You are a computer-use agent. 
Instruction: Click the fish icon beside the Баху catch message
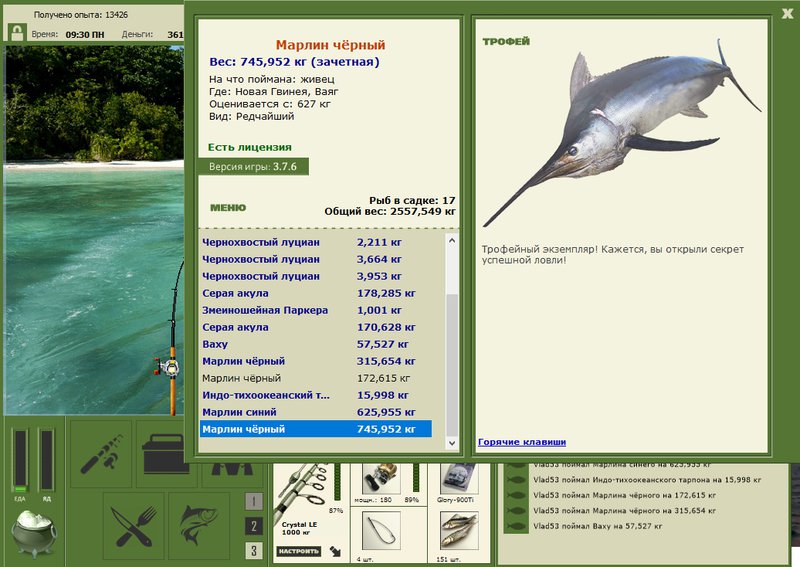(516, 526)
